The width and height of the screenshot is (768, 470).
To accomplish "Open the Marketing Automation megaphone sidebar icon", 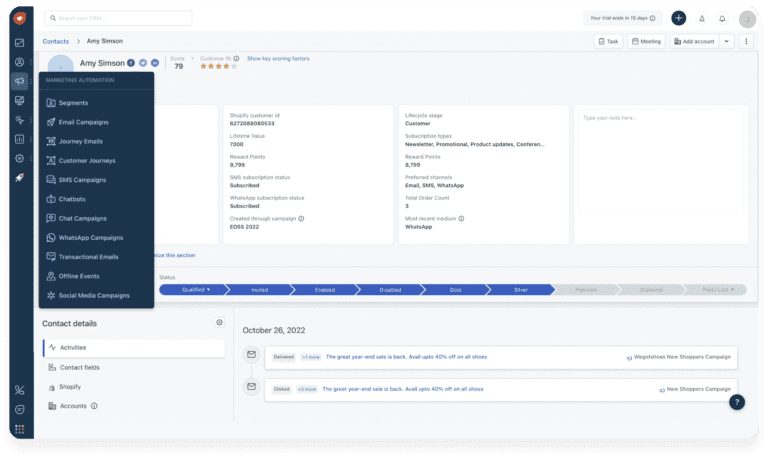I will click(x=19, y=81).
